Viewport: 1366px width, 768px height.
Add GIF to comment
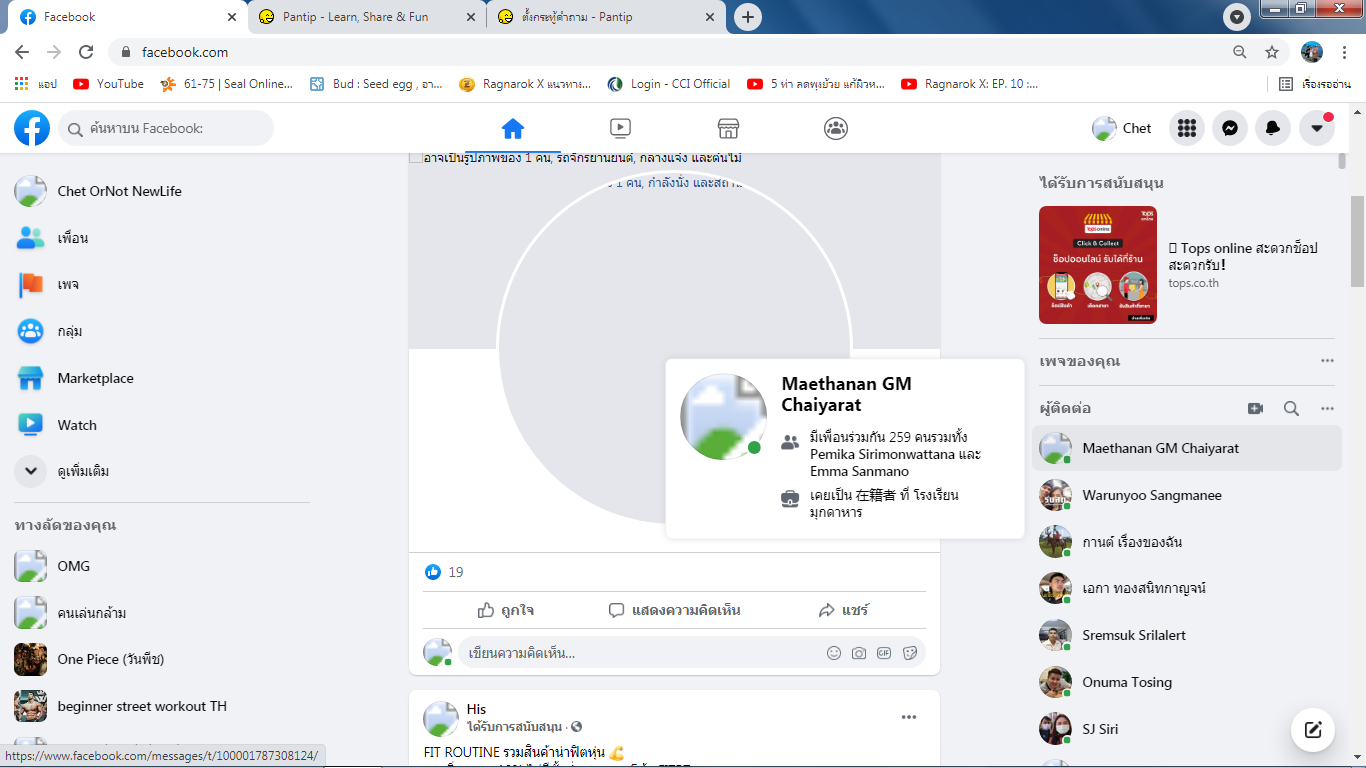tap(884, 653)
